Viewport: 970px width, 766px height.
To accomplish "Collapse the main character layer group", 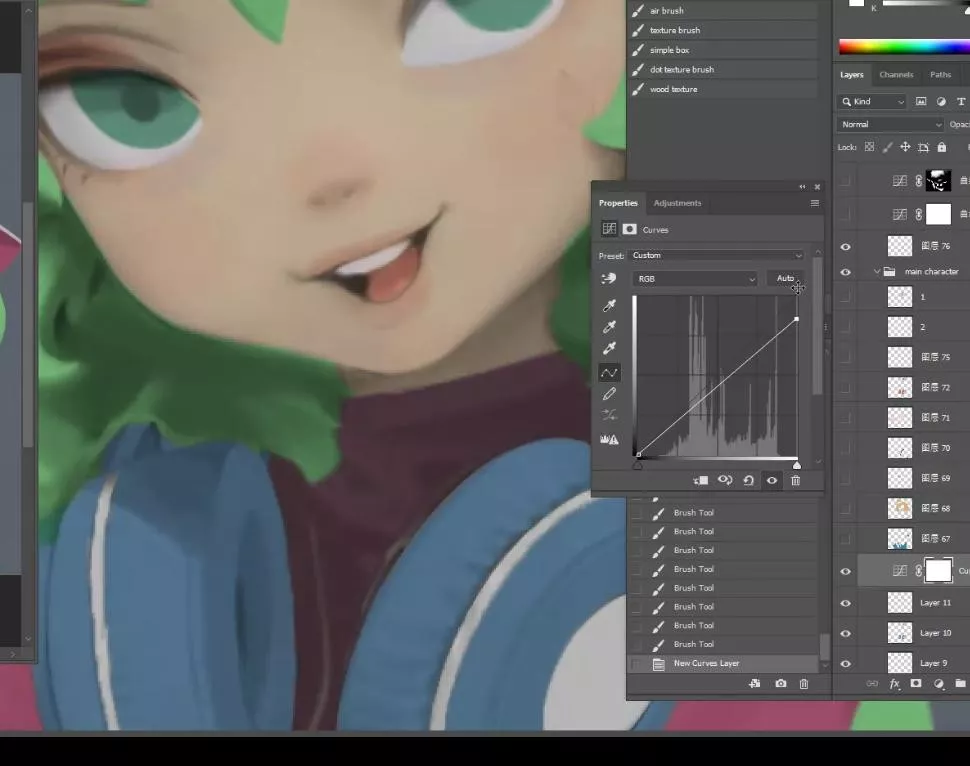I will coord(877,272).
